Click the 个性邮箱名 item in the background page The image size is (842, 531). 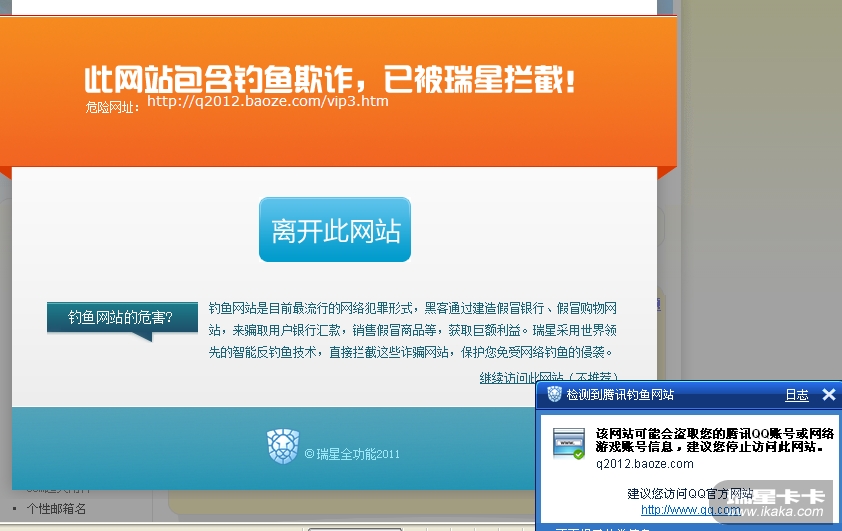pos(56,508)
